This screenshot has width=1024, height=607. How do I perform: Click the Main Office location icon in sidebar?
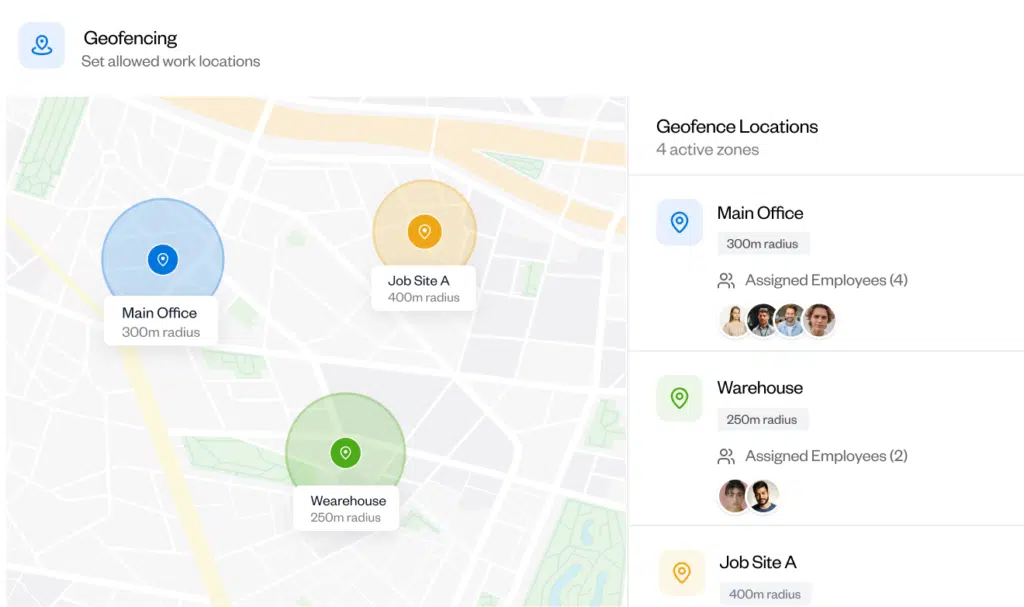click(680, 222)
